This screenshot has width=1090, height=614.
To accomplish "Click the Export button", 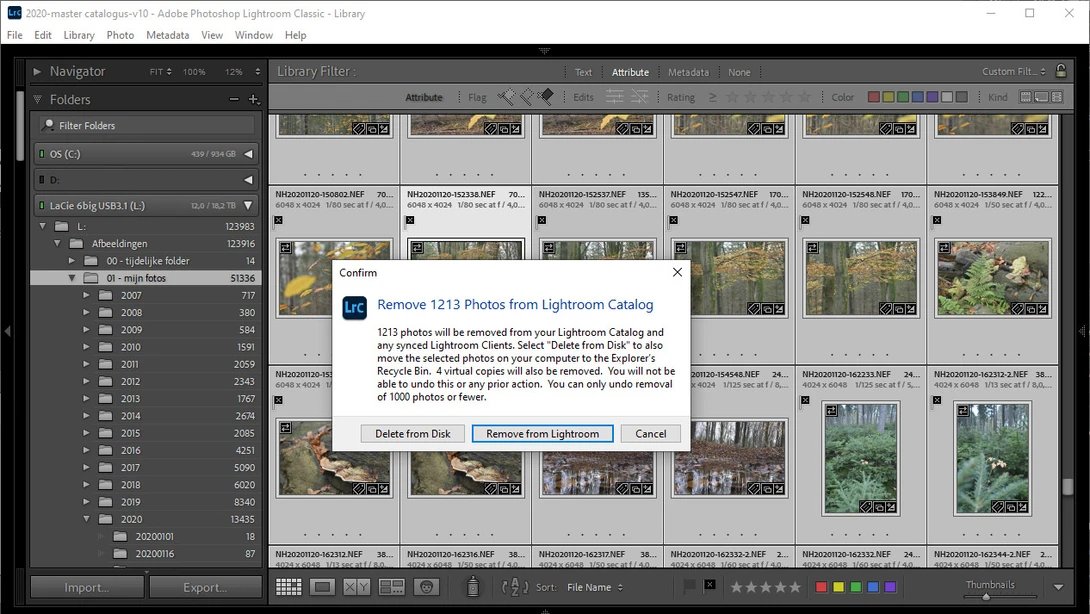I will click(x=205, y=587).
